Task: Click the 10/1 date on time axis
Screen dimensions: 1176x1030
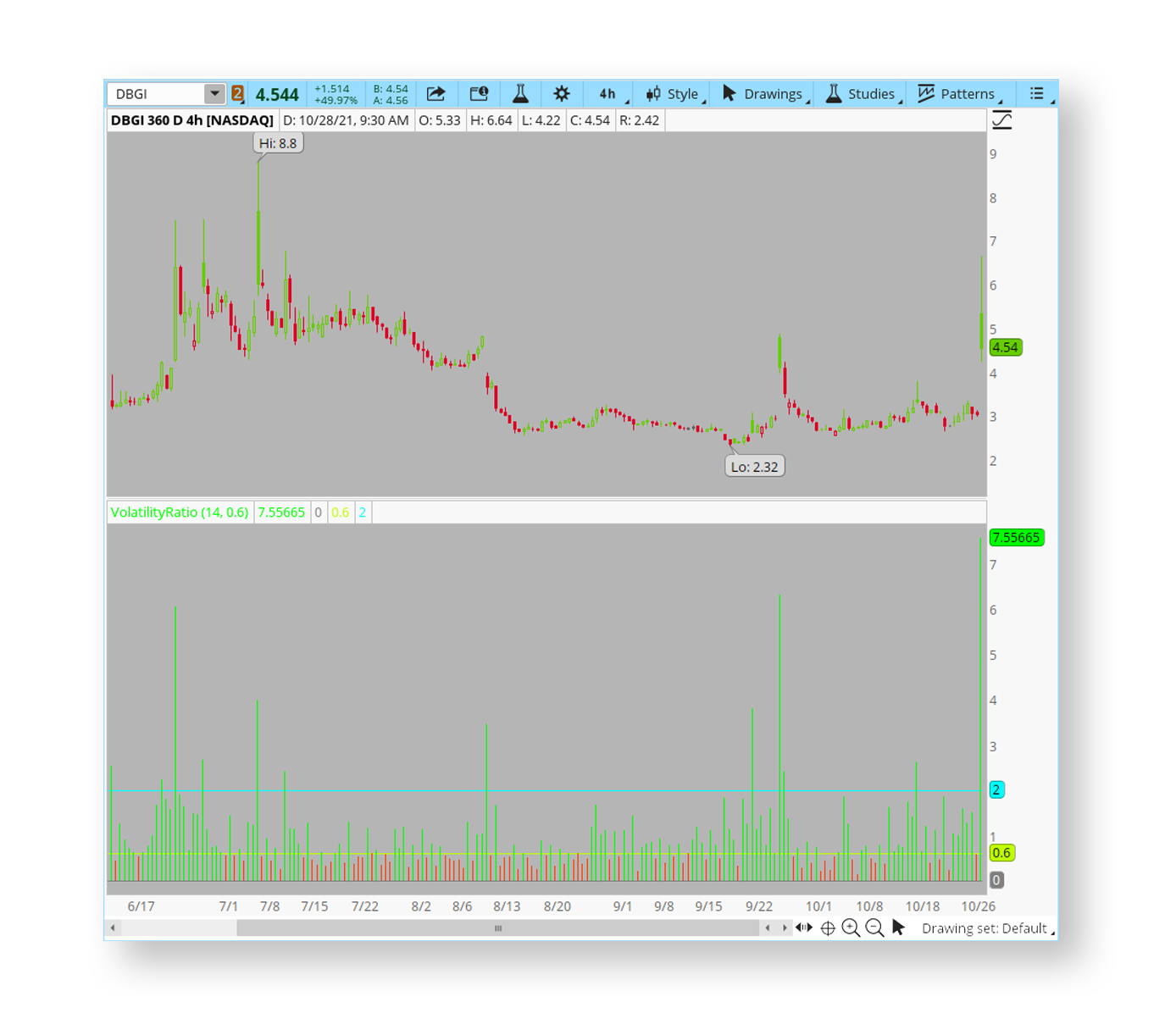Action: (x=818, y=906)
